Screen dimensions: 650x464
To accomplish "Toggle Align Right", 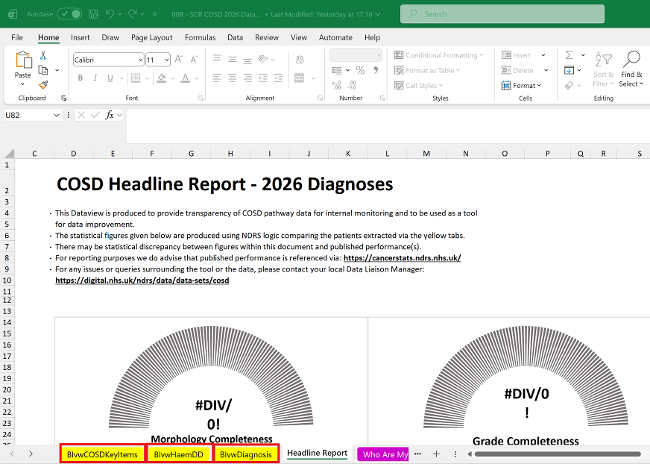I will [247, 78].
